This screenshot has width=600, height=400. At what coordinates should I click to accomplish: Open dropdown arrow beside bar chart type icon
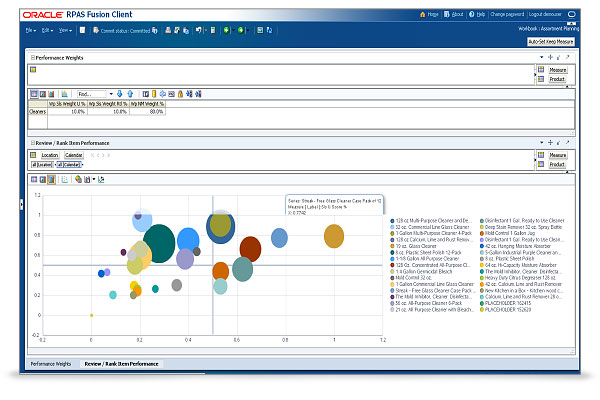tap(94, 180)
